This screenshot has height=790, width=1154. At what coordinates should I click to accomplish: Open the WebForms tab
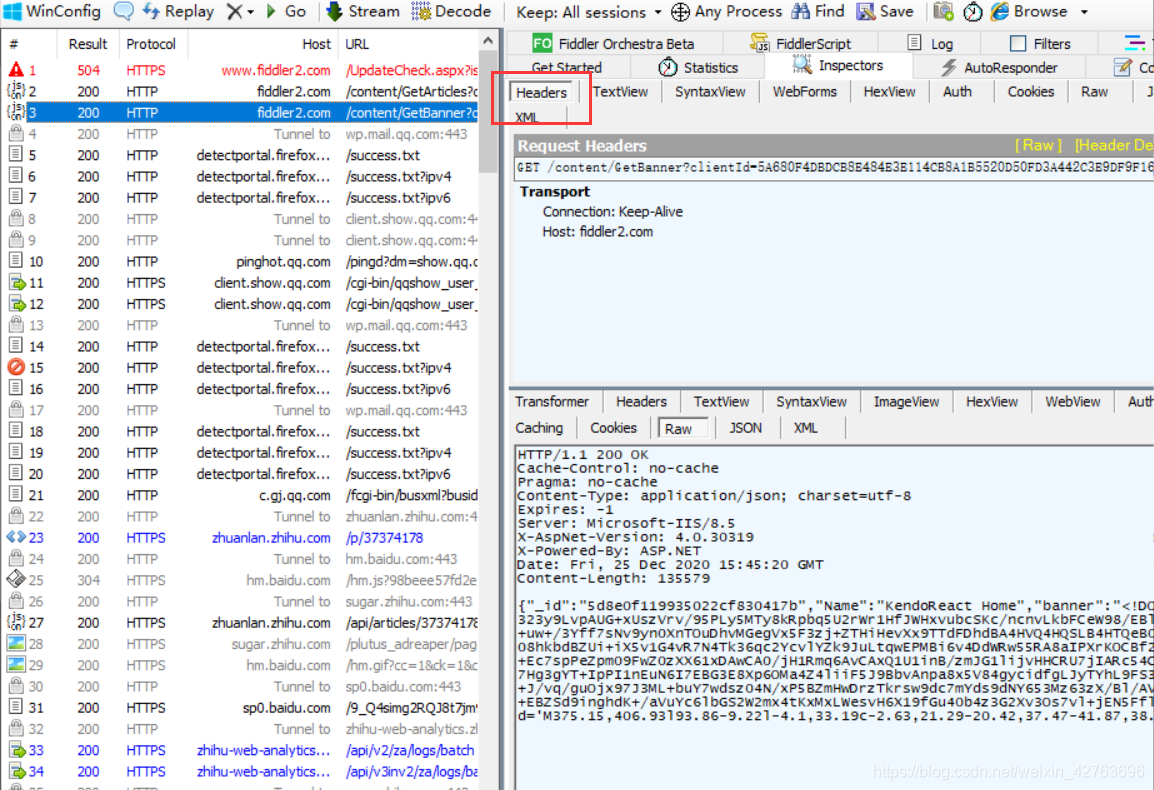(804, 92)
